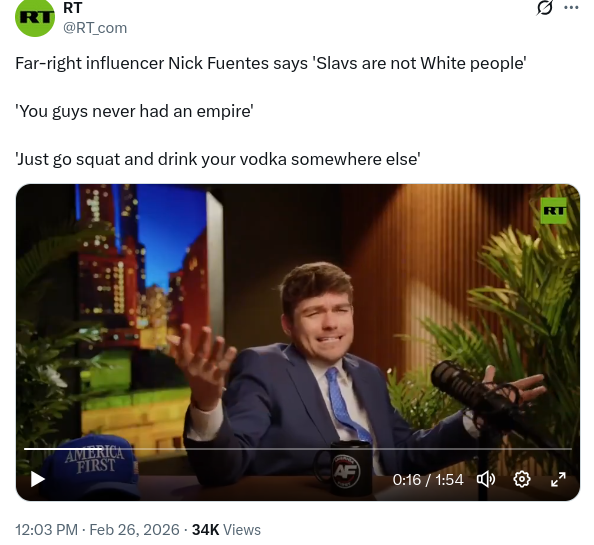
Task: Expand video to fullscreen
Action: coord(558,479)
